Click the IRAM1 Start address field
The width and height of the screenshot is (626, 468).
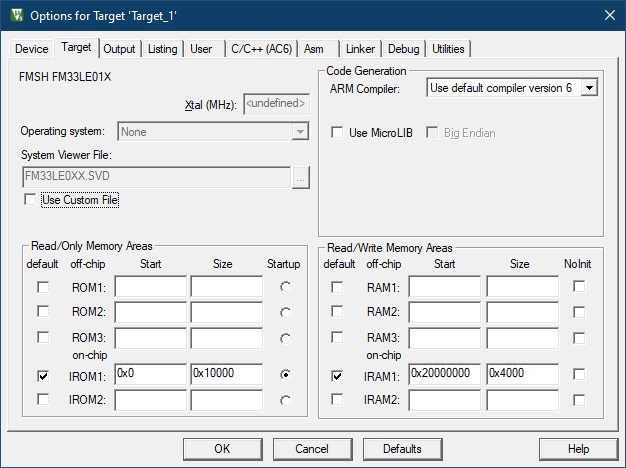click(x=444, y=374)
